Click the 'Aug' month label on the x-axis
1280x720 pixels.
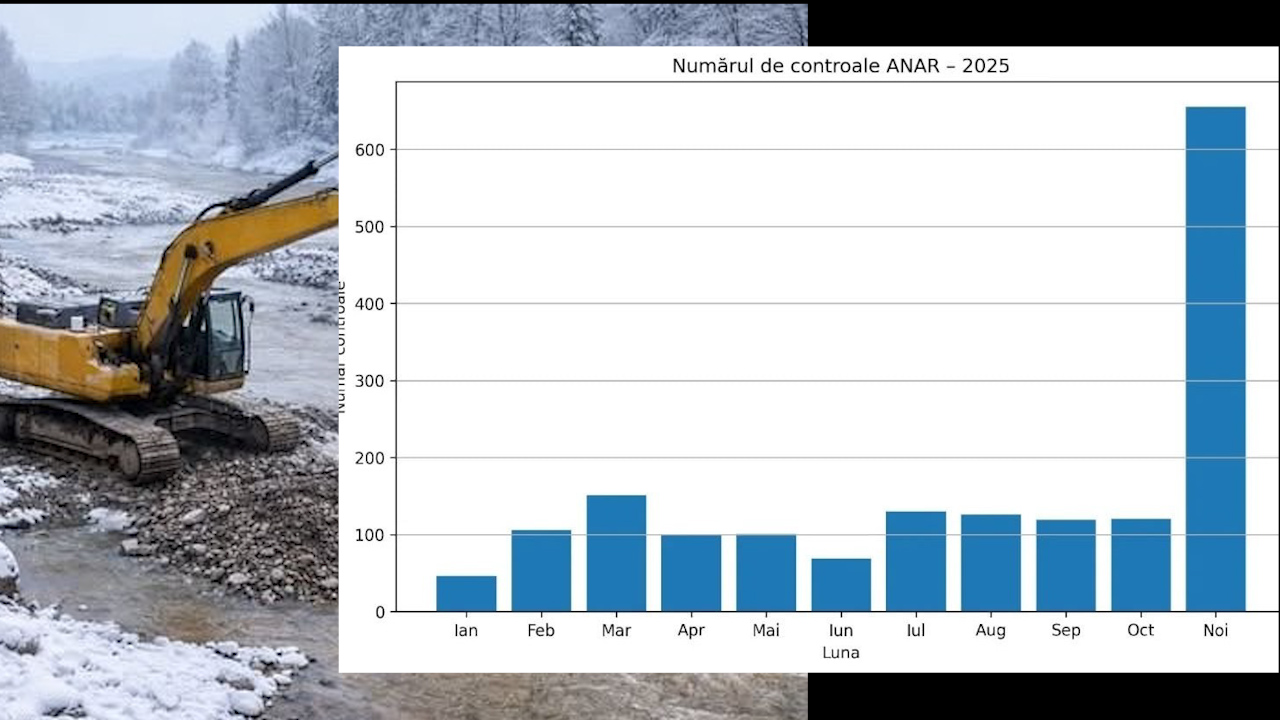pos(990,631)
